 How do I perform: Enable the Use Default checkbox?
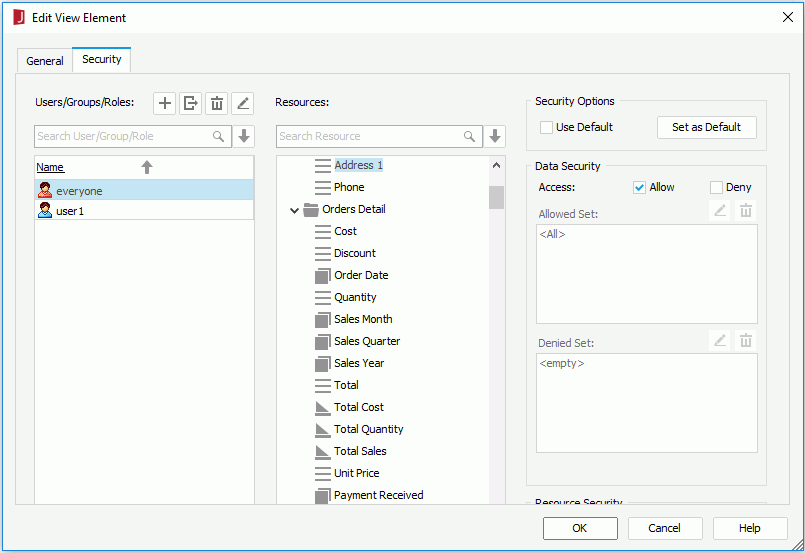(546, 127)
